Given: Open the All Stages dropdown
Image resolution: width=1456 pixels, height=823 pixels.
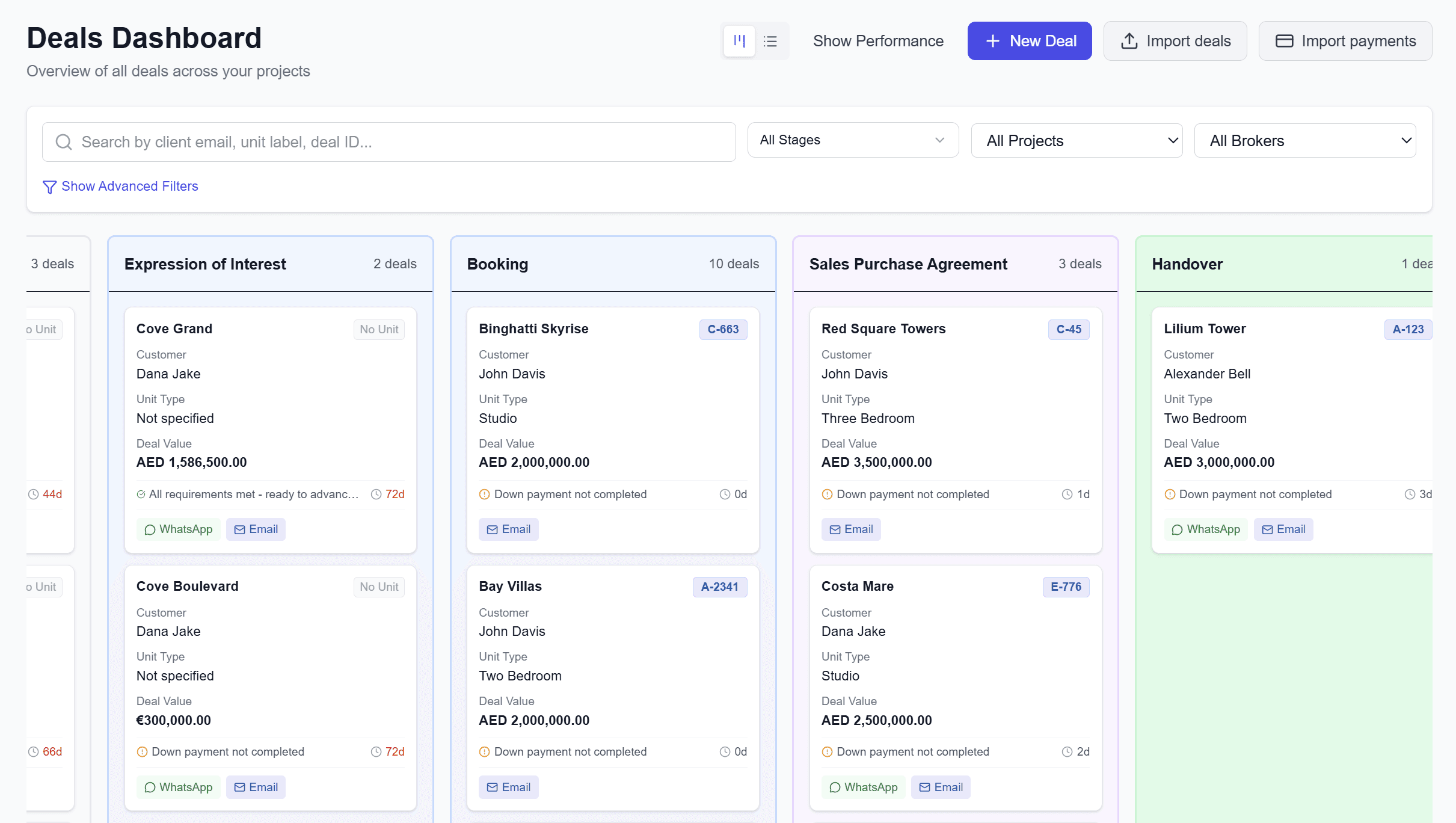Looking at the screenshot, I should [x=852, y=140].
